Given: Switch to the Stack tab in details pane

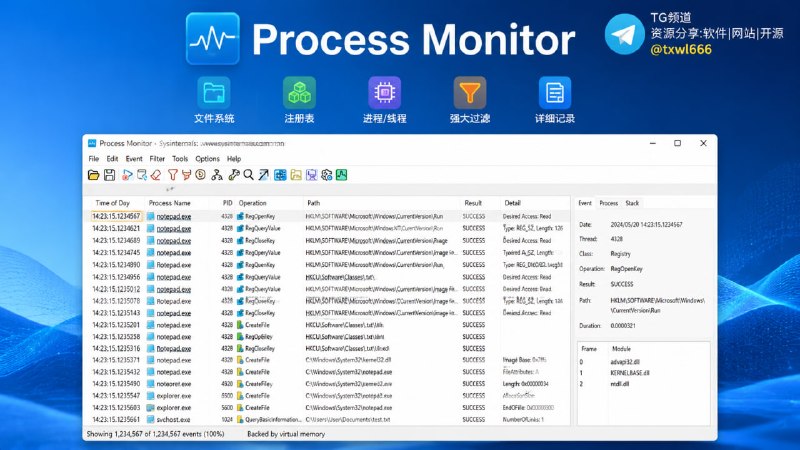Looking at the screenshot, I should click(x=632, y=203).
